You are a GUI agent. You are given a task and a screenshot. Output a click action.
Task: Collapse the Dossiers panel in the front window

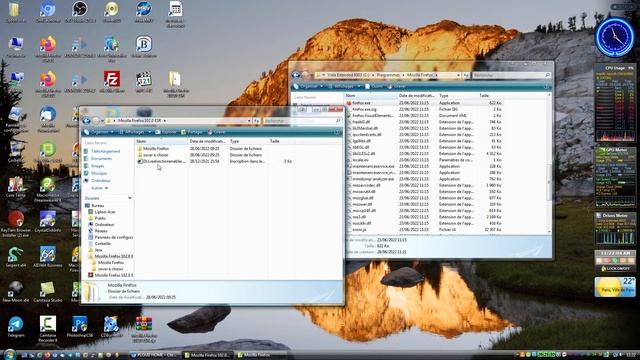(129, 198)
